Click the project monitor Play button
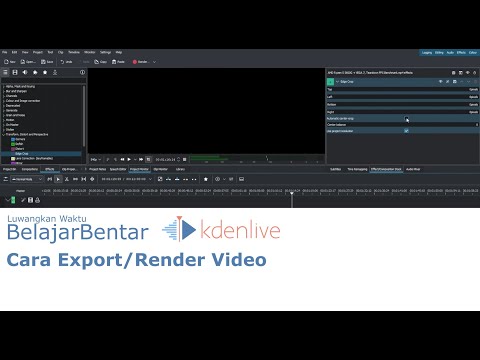The image size is (480, 360). (x=129, y=160)
